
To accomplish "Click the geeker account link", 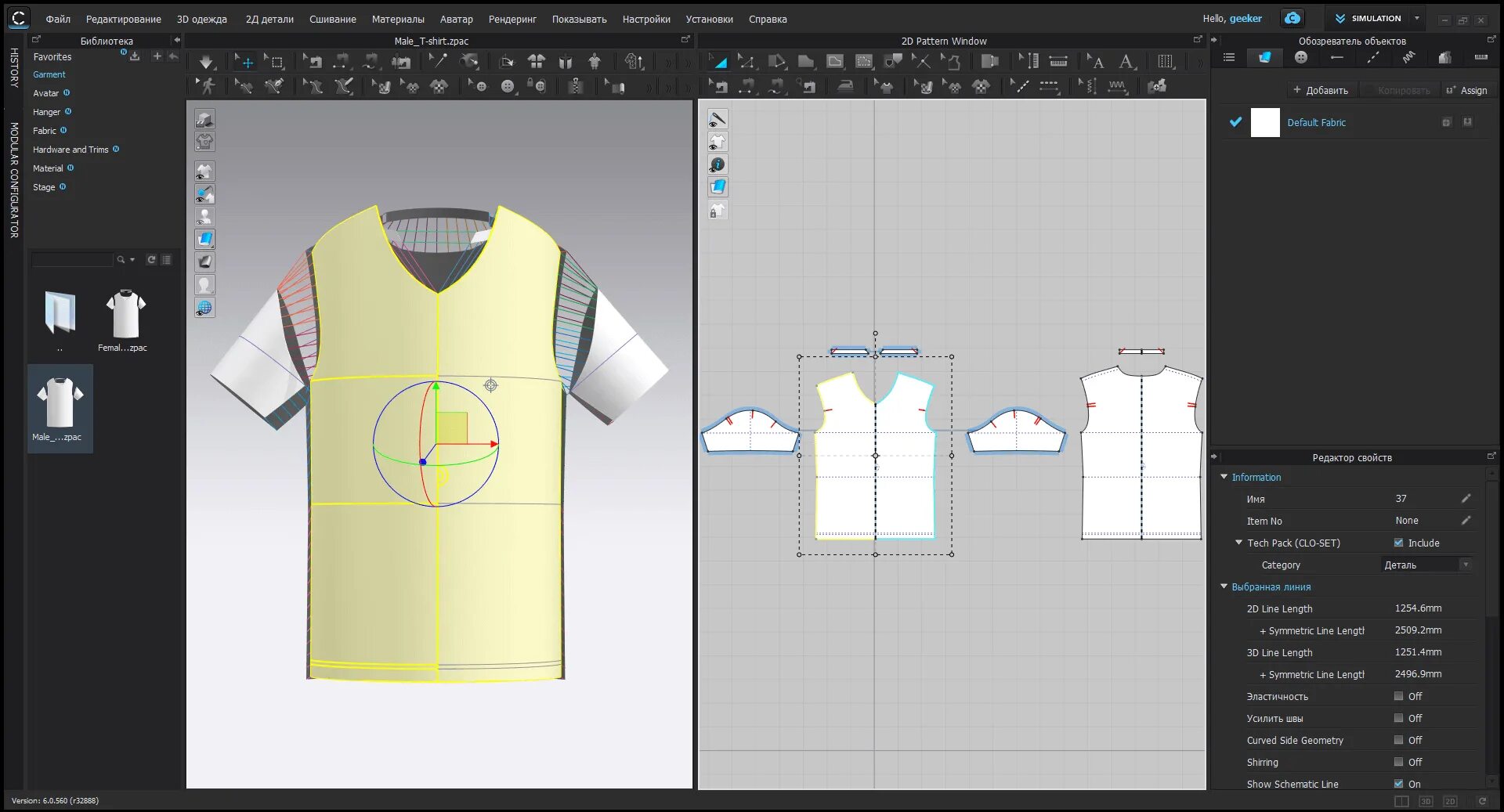I will pos(1245,18).
